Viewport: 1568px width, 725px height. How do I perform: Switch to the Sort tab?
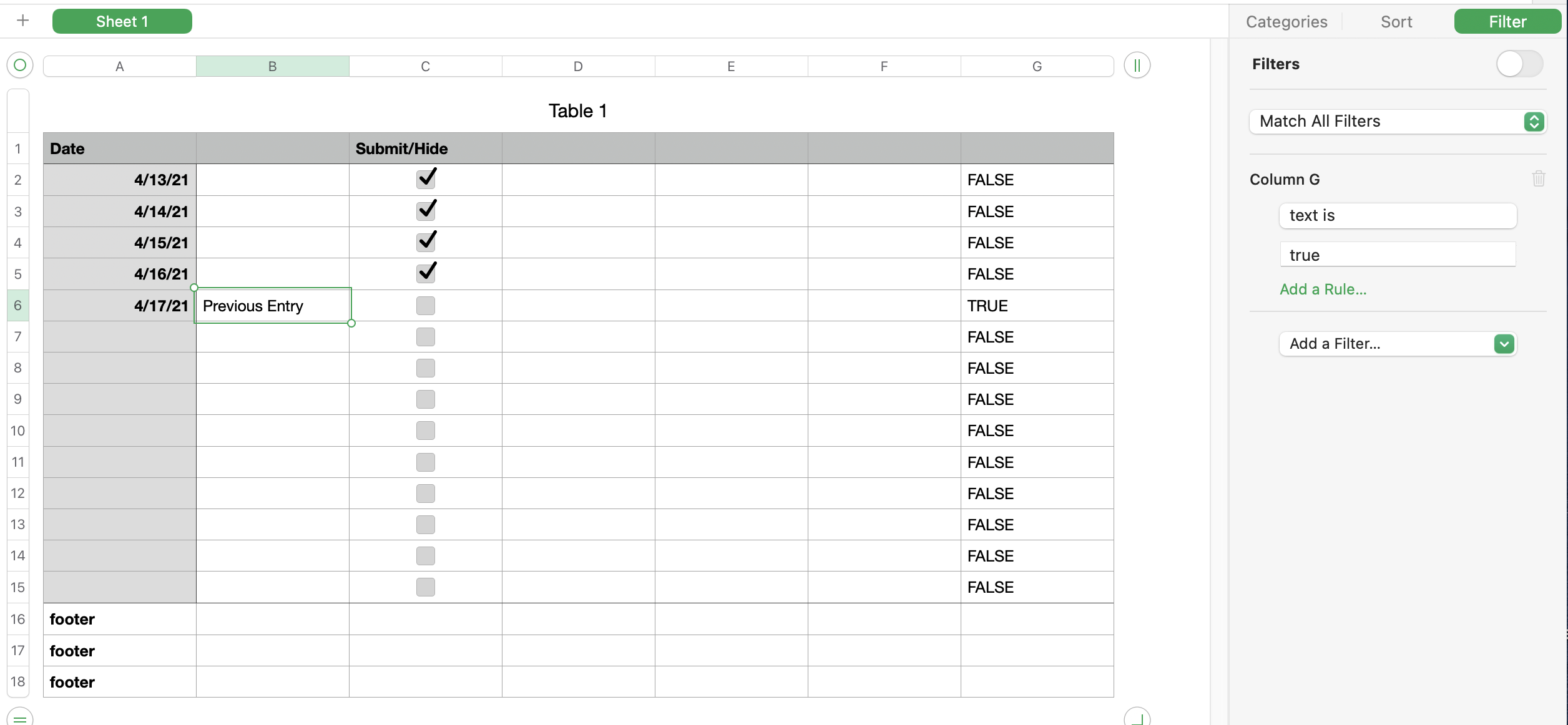tap(1396, 22)
